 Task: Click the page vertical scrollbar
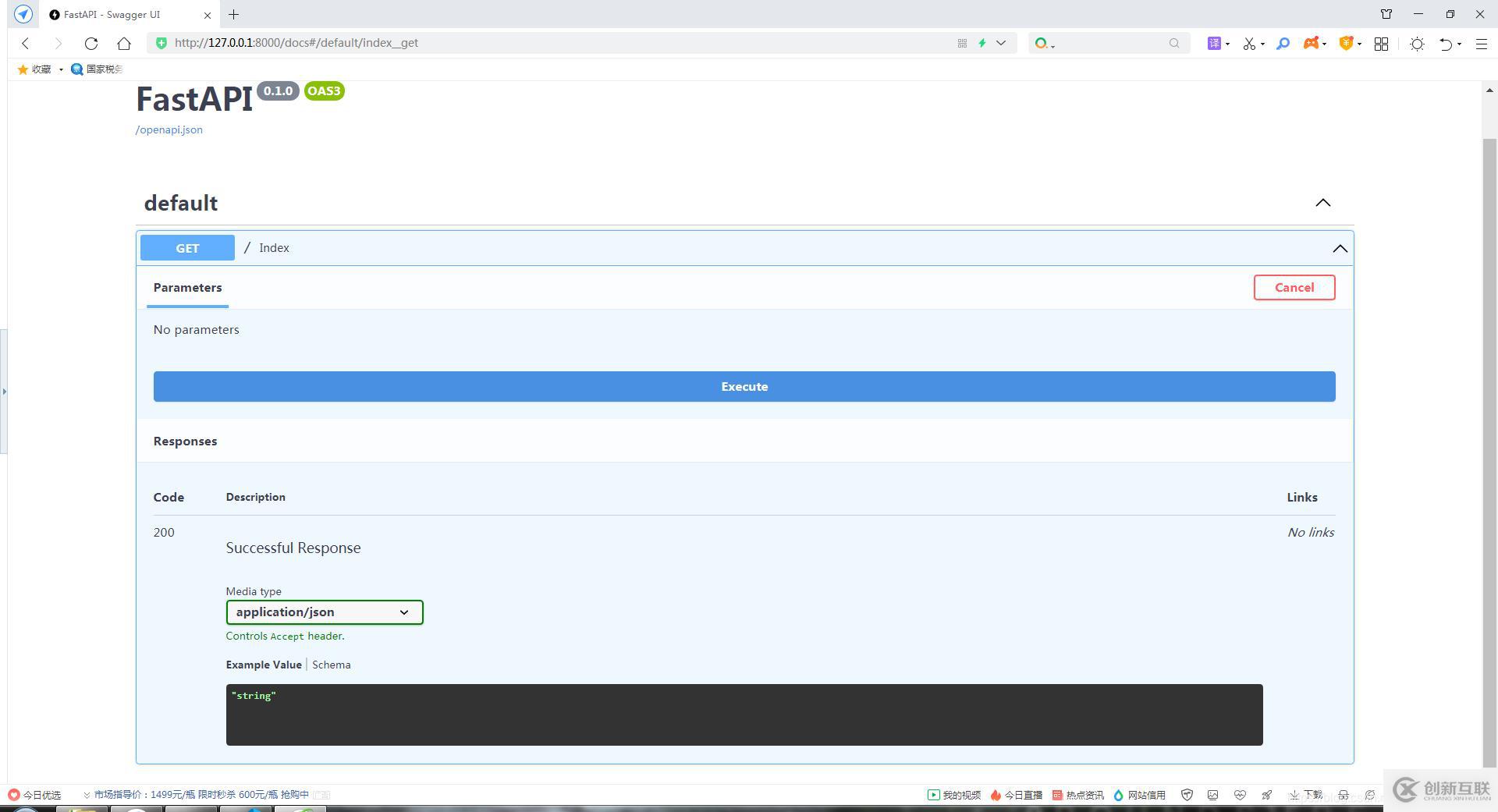click(x=1489, y=452)
